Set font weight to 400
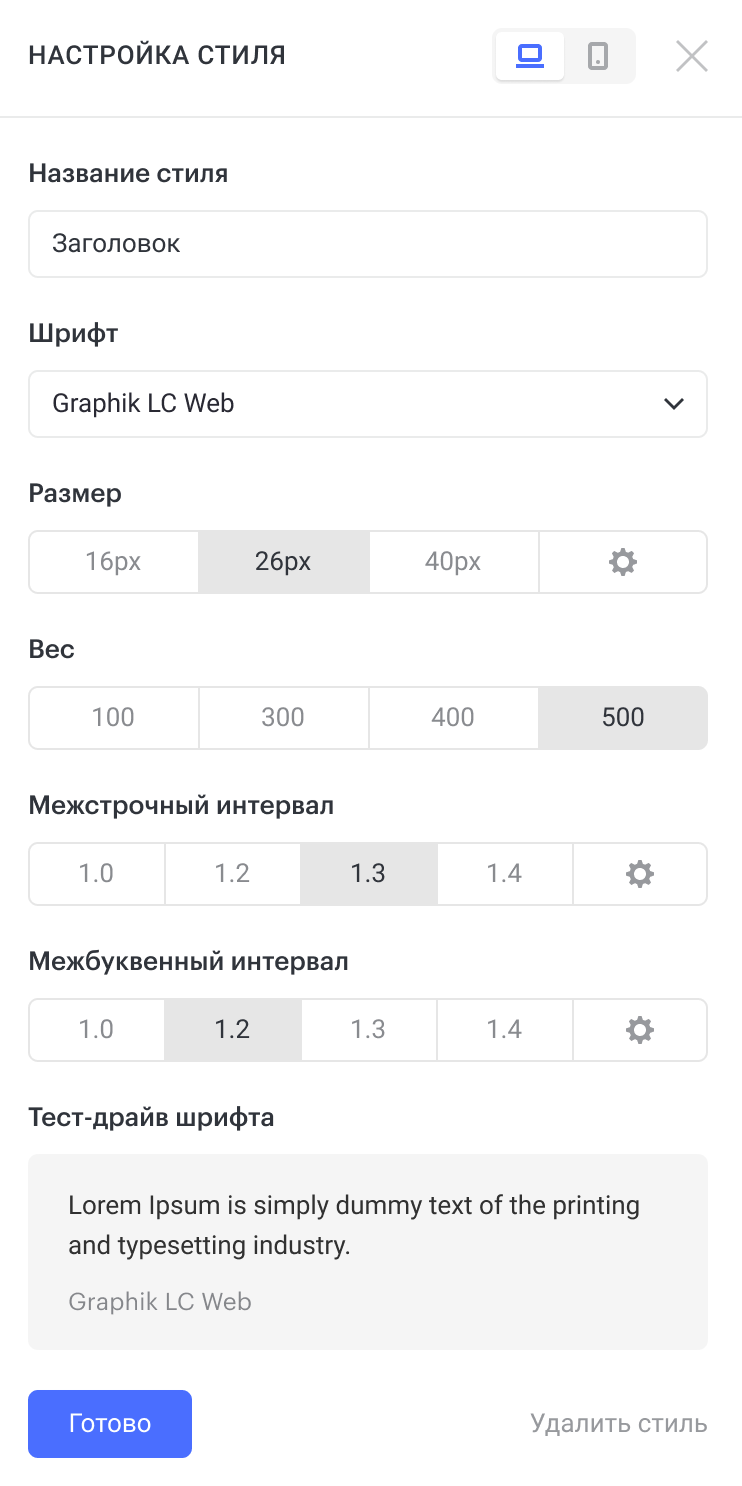742x1486 pixels. tap(453, 717)
